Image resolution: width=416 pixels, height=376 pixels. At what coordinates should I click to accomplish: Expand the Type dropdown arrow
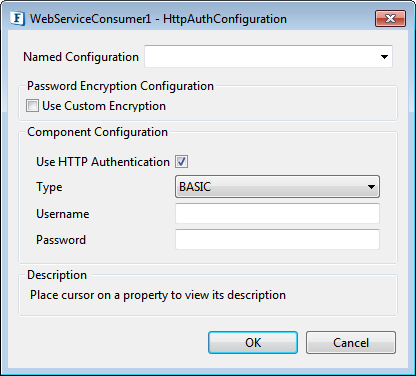pos(371,187)
